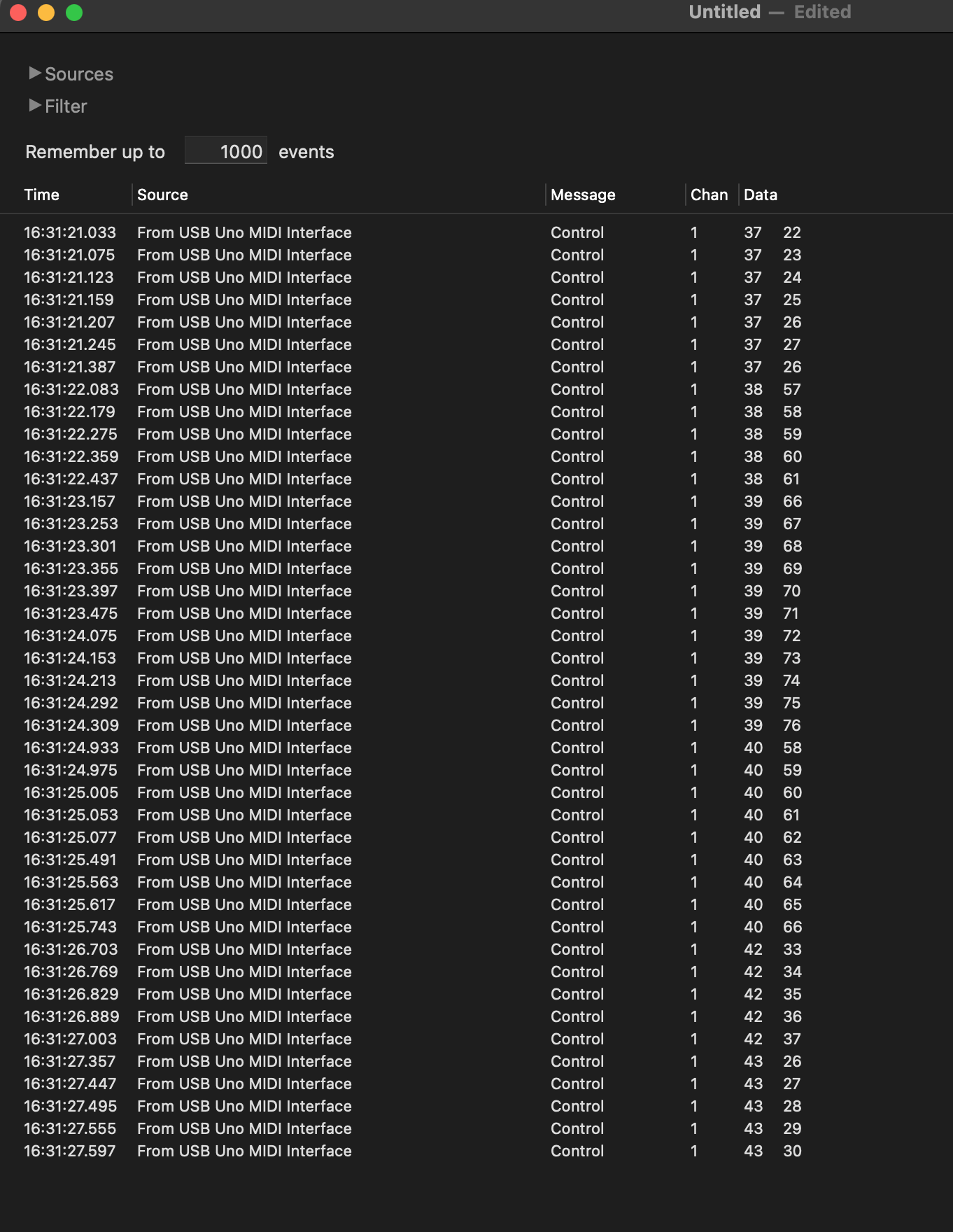Click the Untitled window title
The height and width of the screenshot is (1232, 953).
click(x=724, y=12)
